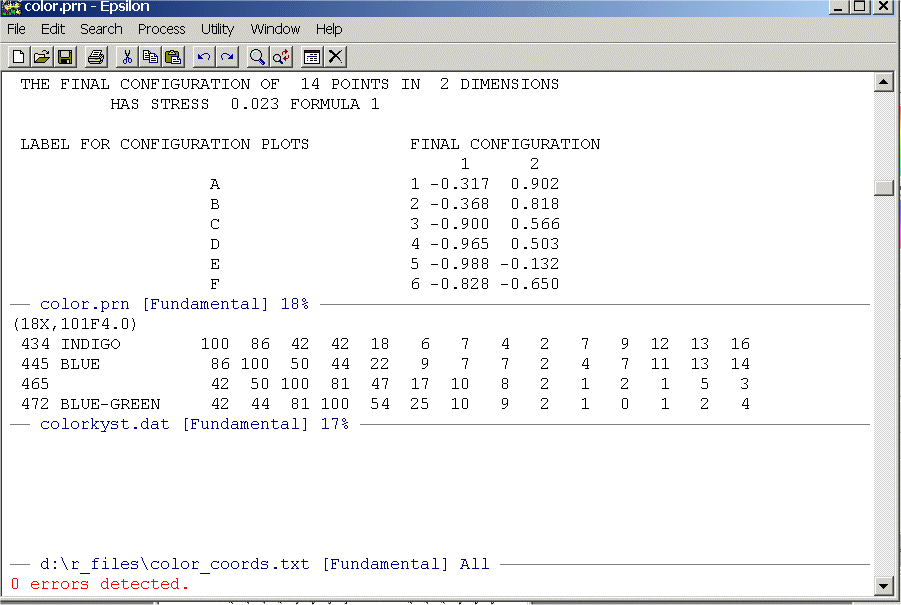Click the scrollbar down arrow at the bottom
This screenshot has width=901, height=605.
pyautogui.click(x=883, y=586)
